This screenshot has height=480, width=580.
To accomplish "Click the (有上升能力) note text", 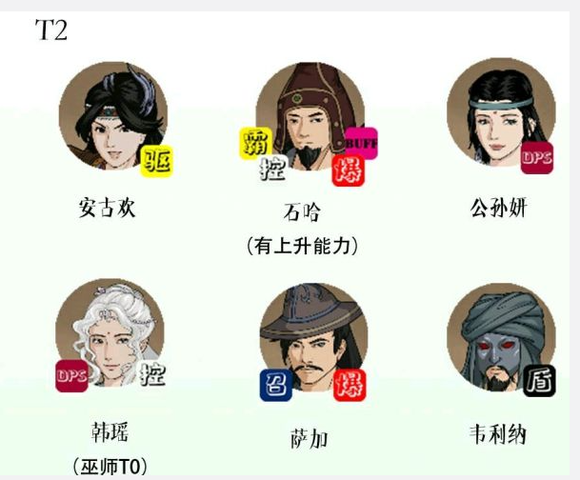I will pos(302,246).
